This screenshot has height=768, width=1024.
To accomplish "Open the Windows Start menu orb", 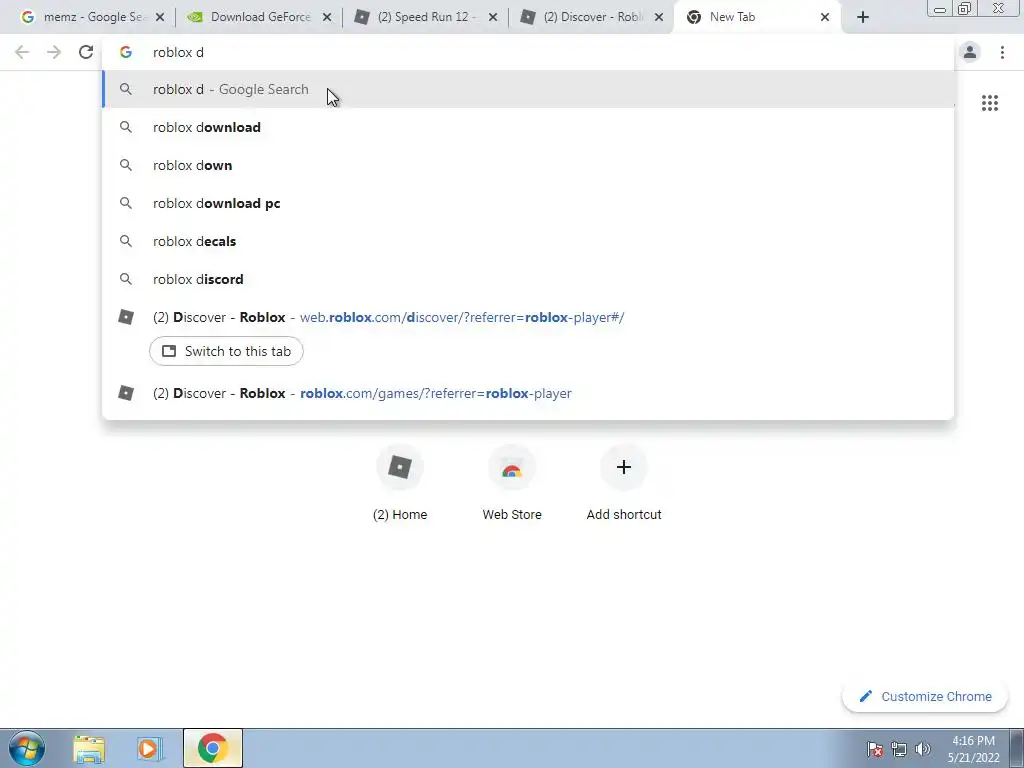I will [26, 748].
